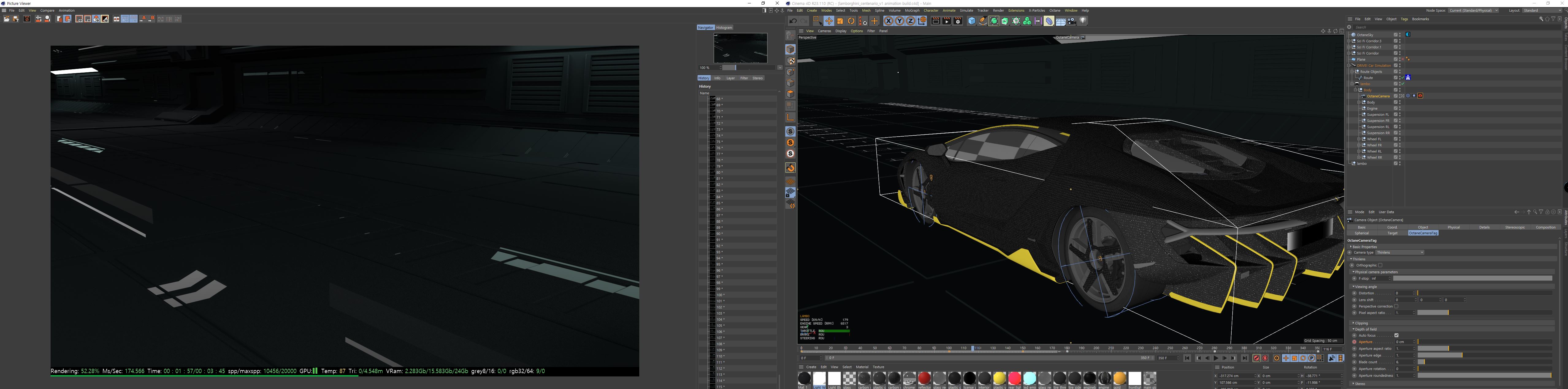The height and width of the screenshot is (389, 1568).
Task: Open User Data menu in Attributes manager
Action: pyautogui.click(x=1386, y=212)
